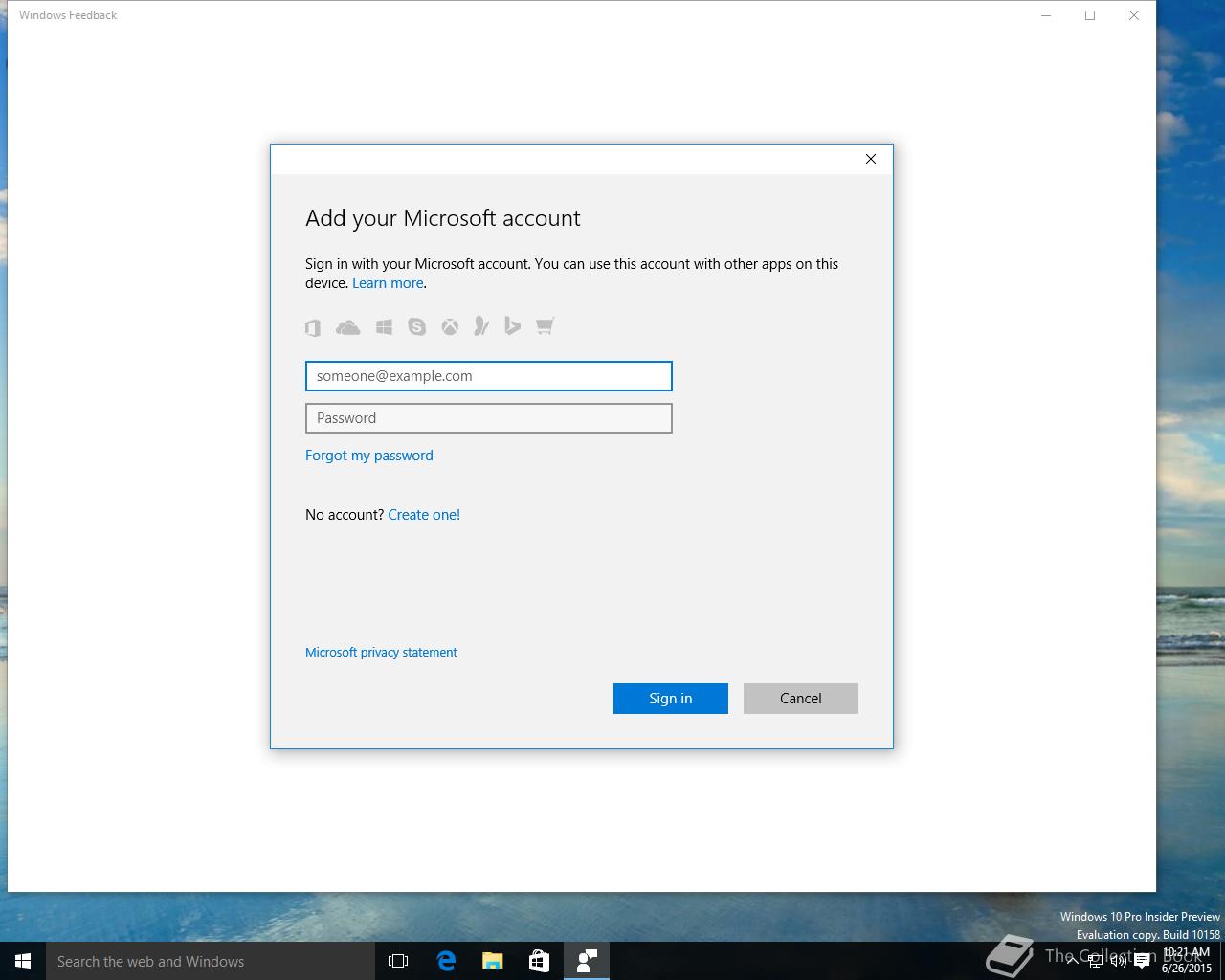Click the volume speaker tray icon
The image size is (1225, 980).
click(x=1119, y=962)
